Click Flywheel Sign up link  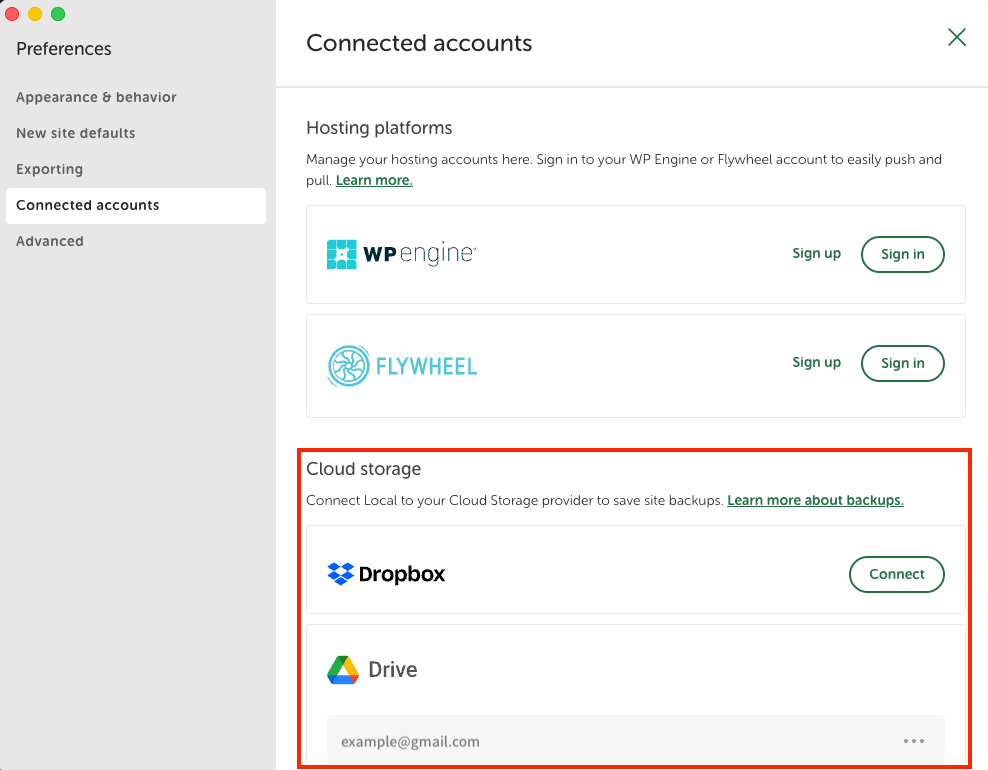(817, 362)
